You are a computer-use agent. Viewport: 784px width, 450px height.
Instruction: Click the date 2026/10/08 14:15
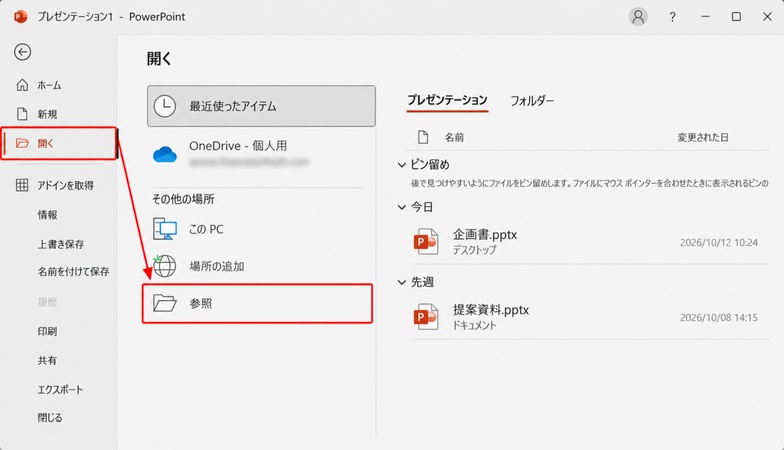coord(719,318)
